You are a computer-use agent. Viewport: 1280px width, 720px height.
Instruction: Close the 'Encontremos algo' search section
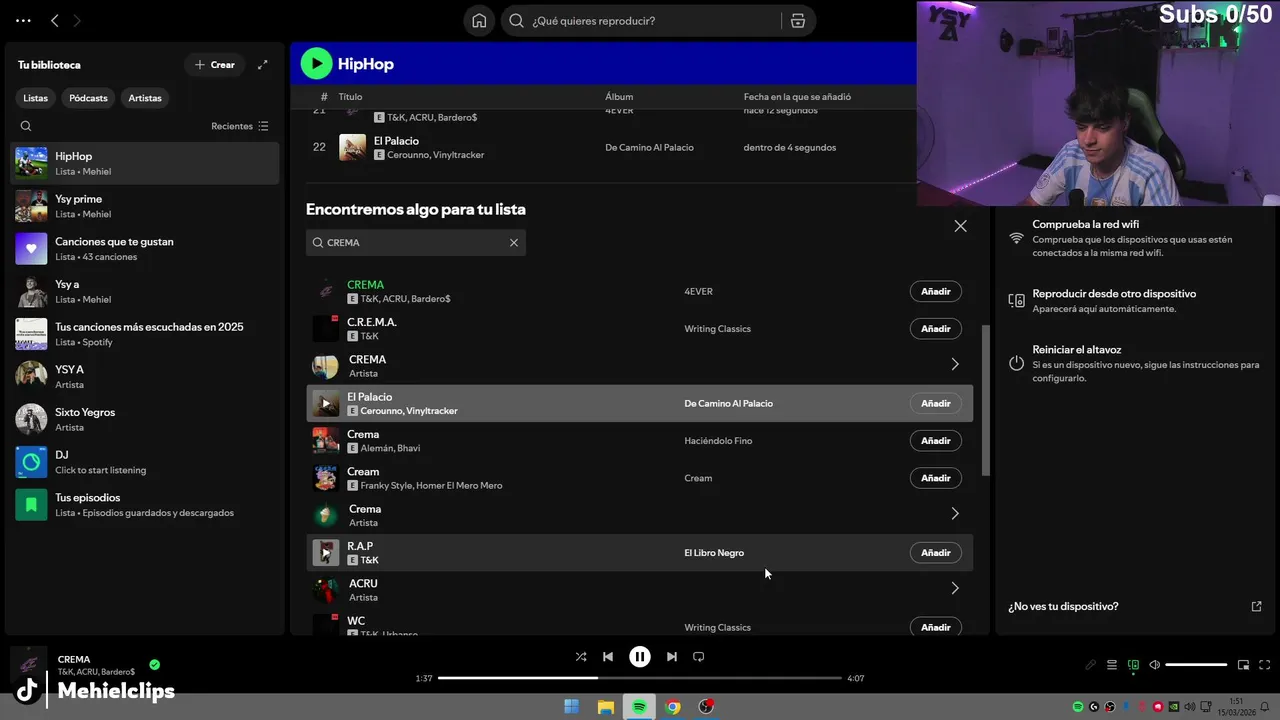tap(961, 226)
